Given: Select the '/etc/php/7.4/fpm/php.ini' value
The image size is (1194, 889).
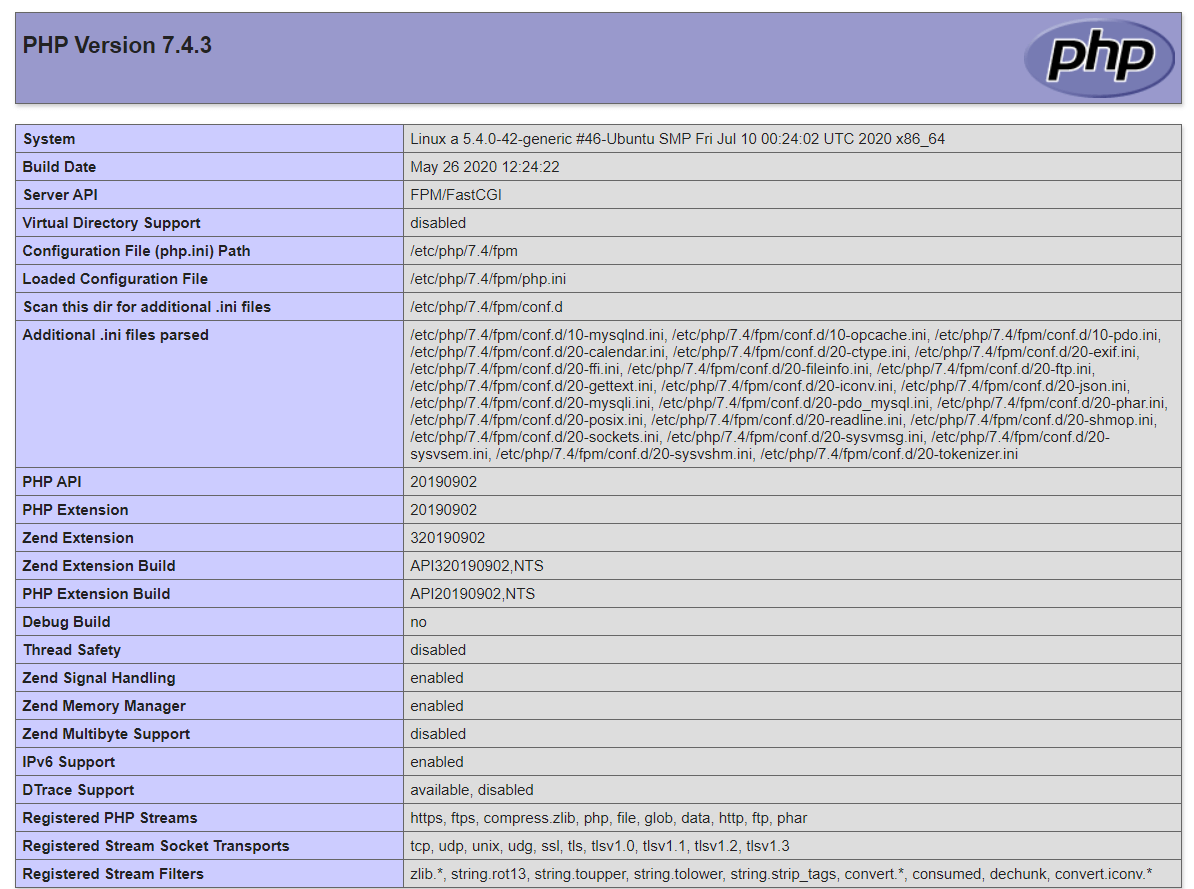Looking at the screenshot, I should (x=488, y=279).
